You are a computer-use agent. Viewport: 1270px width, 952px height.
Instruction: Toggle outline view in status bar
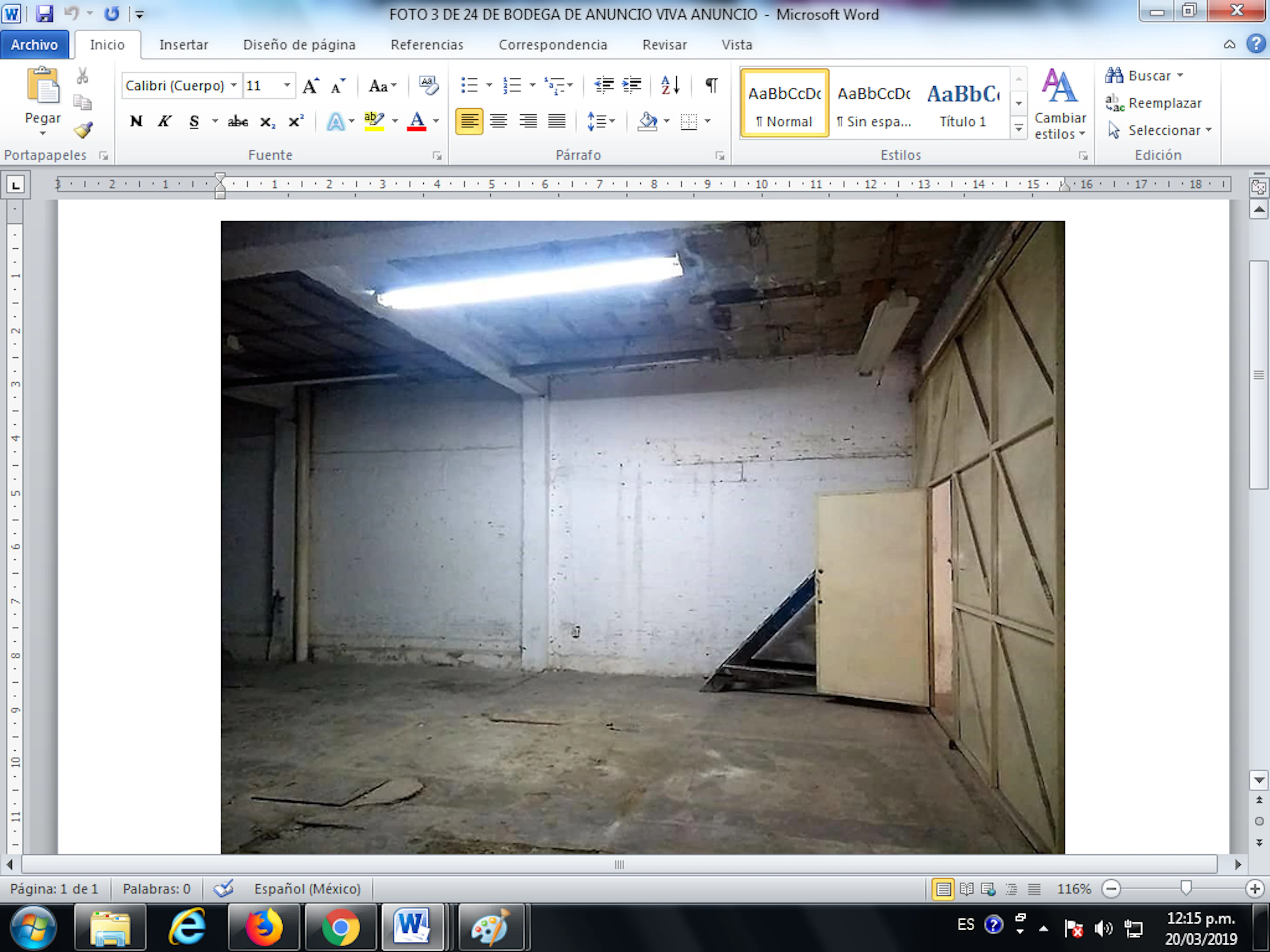coord(1011,889)
